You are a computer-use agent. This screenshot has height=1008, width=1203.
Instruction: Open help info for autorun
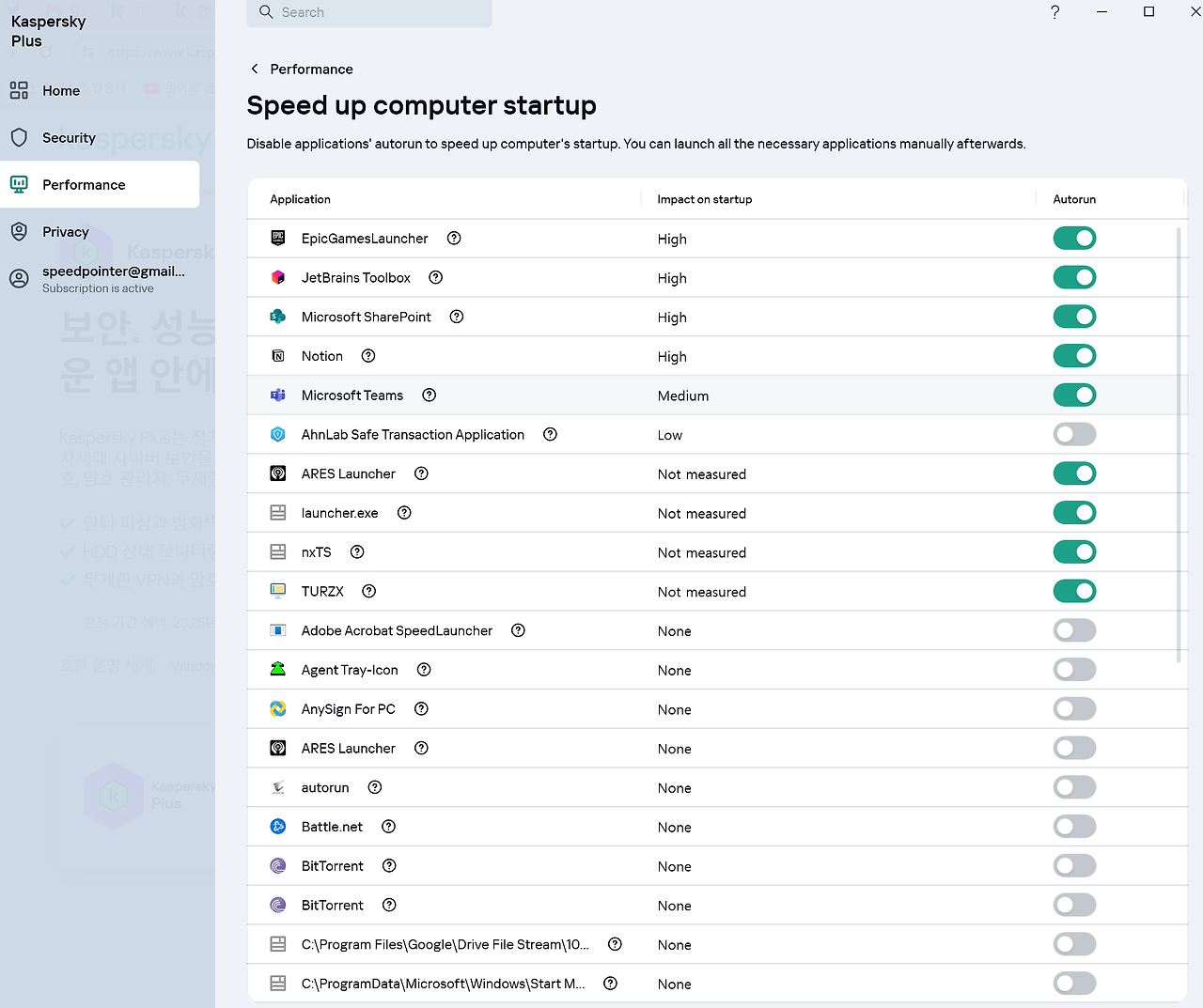[x=375, y=787]
